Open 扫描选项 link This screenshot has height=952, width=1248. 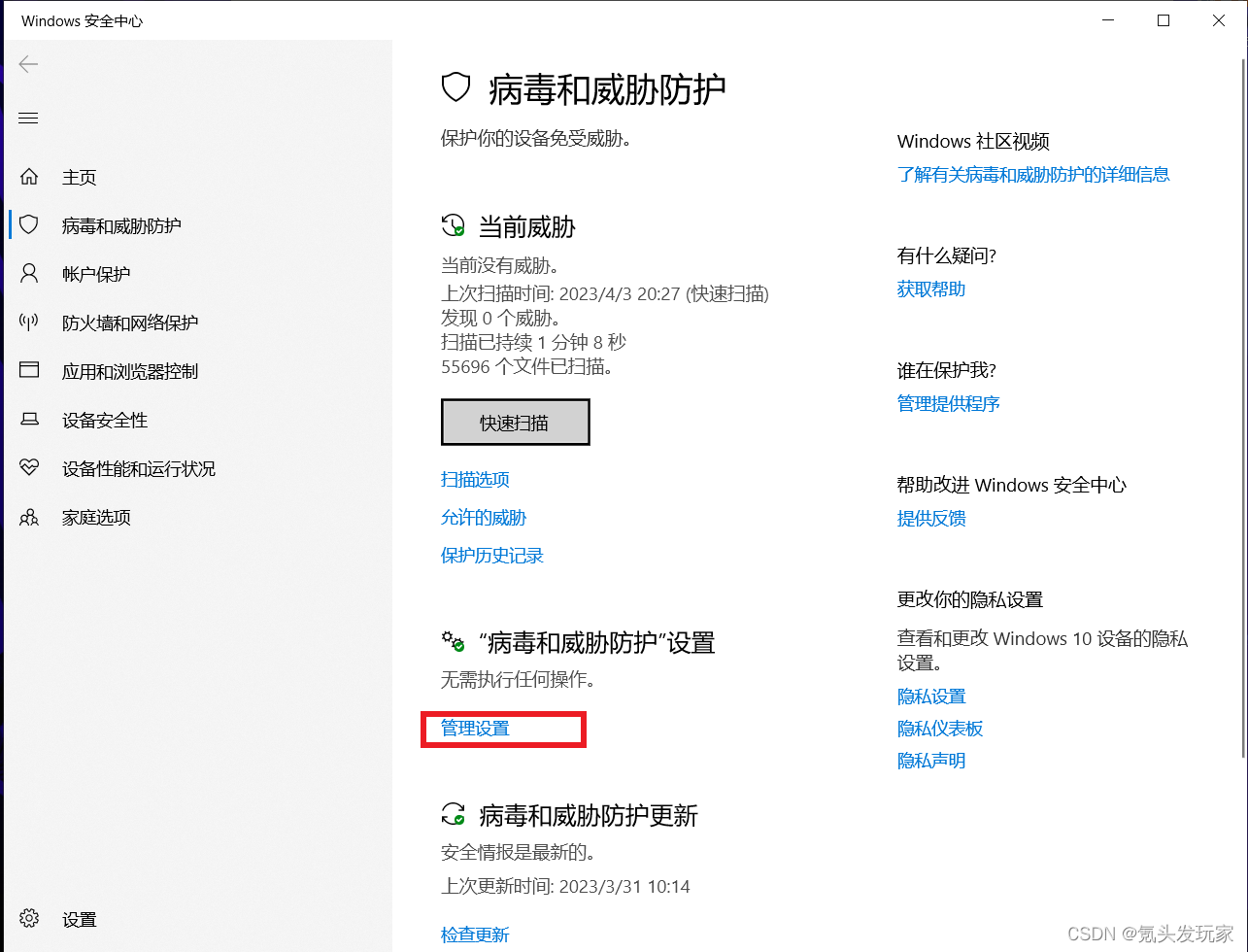pos(475,480)
